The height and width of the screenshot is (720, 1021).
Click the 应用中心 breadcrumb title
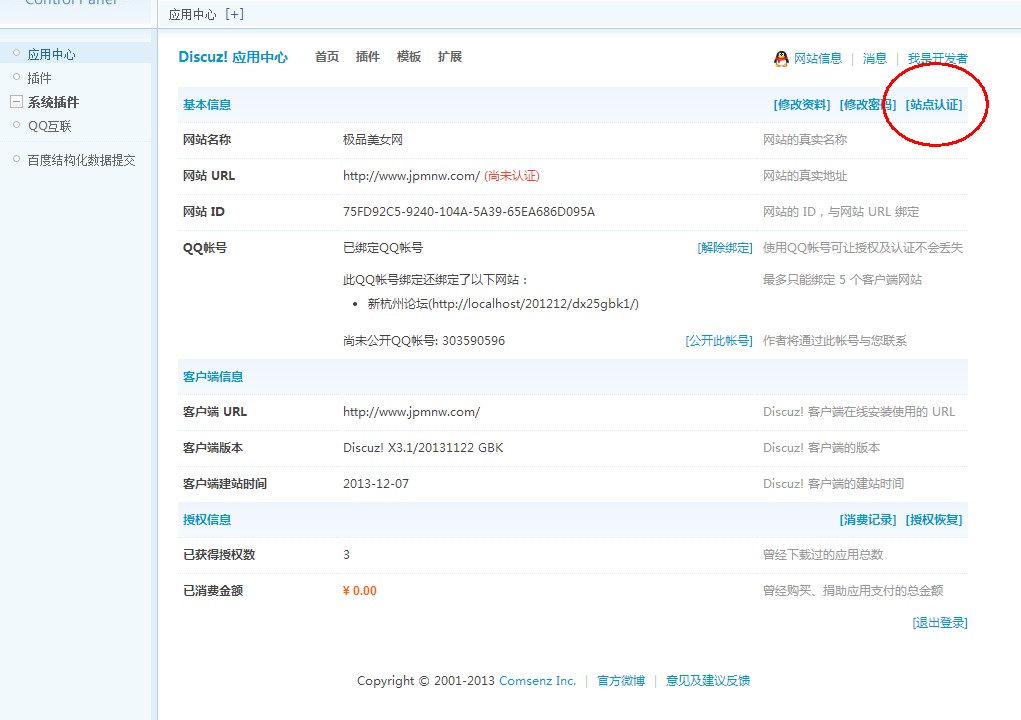192,14
